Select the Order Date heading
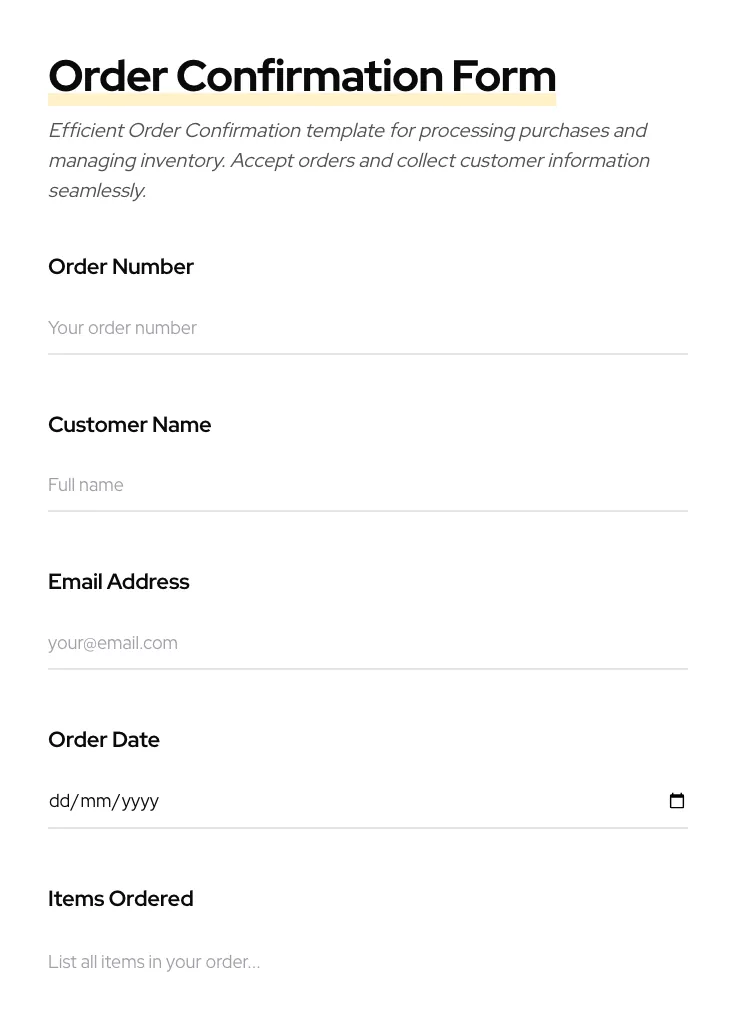The height and width of the screenshot is (1024, 736). coord(104,739)
